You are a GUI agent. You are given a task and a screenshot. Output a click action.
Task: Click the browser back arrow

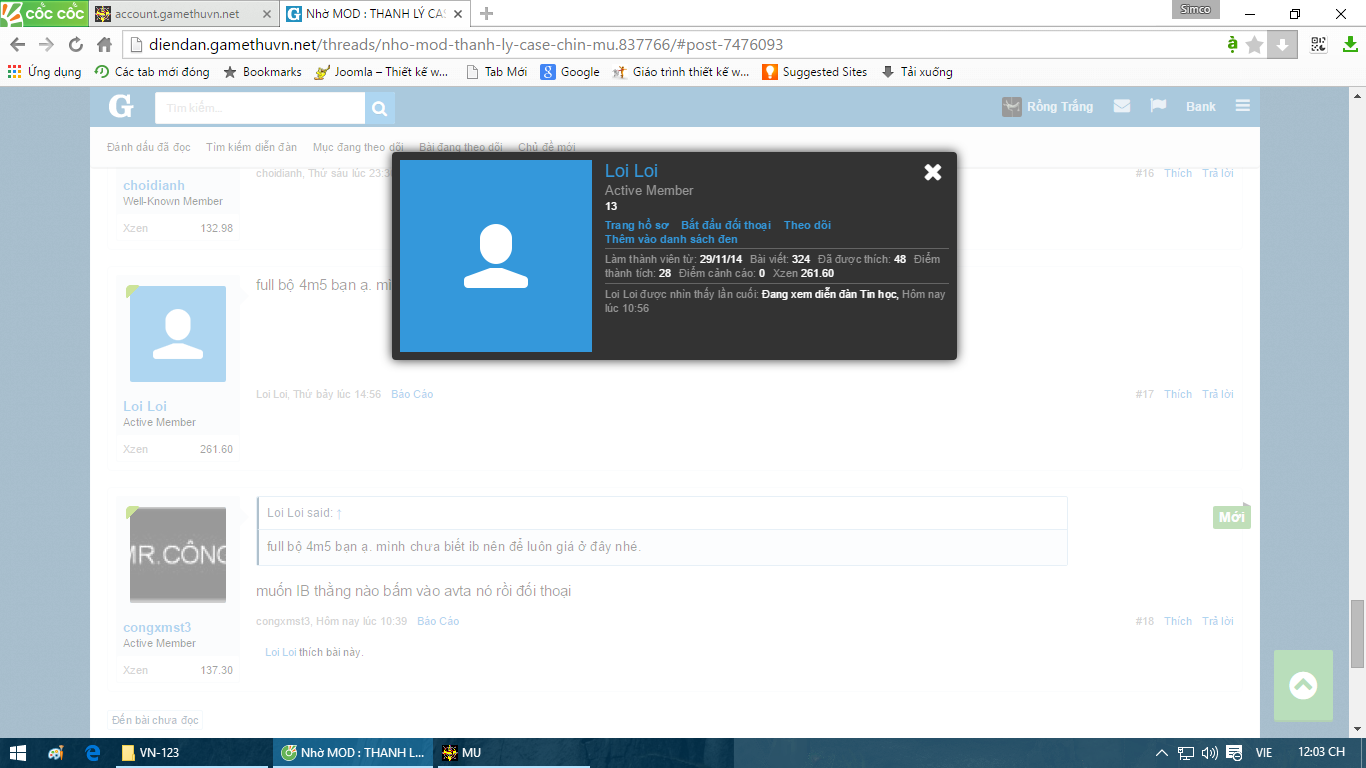click(17, 45)
